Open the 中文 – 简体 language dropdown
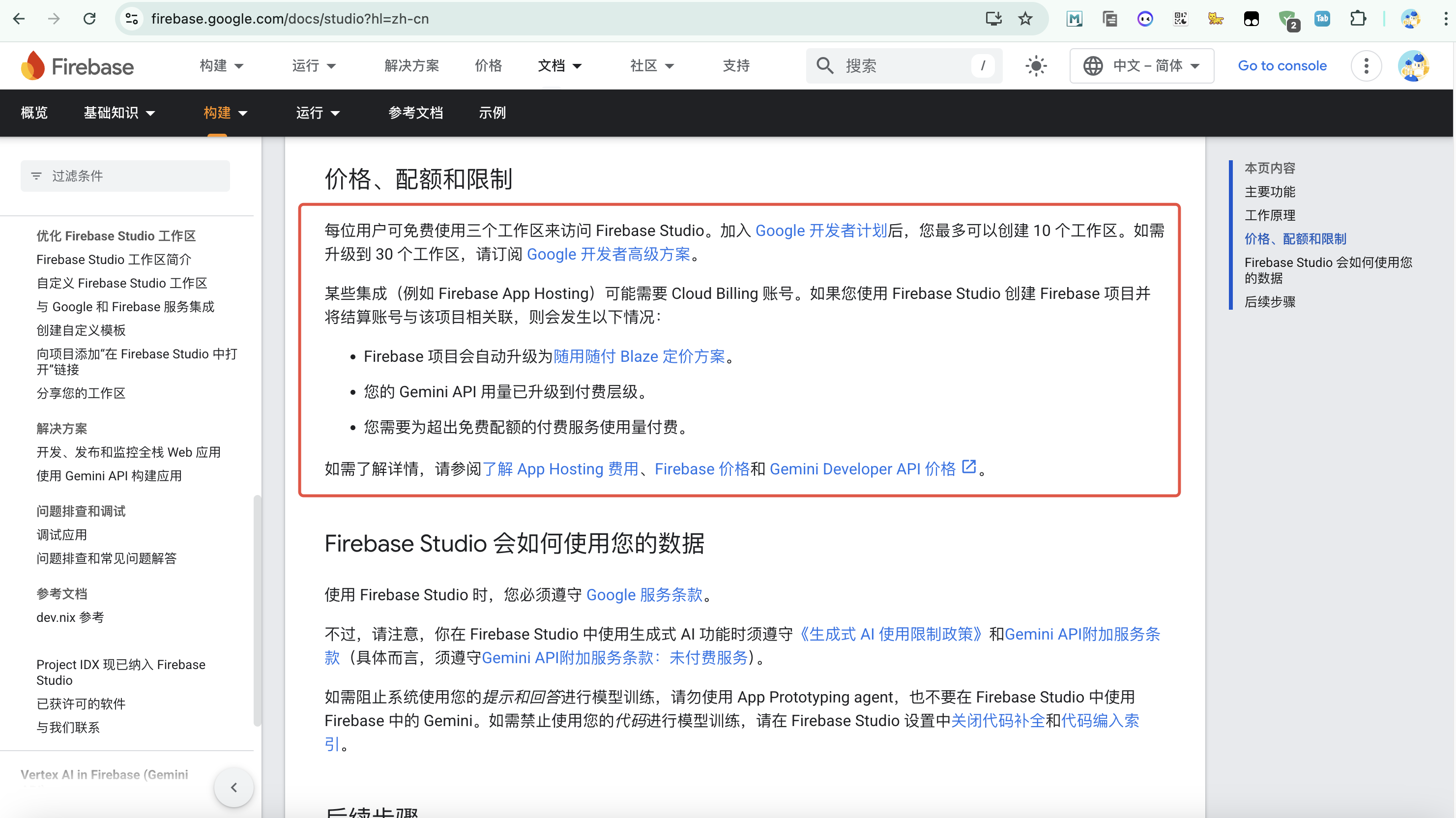The image size is (1456, 818). pos(1141,65)
